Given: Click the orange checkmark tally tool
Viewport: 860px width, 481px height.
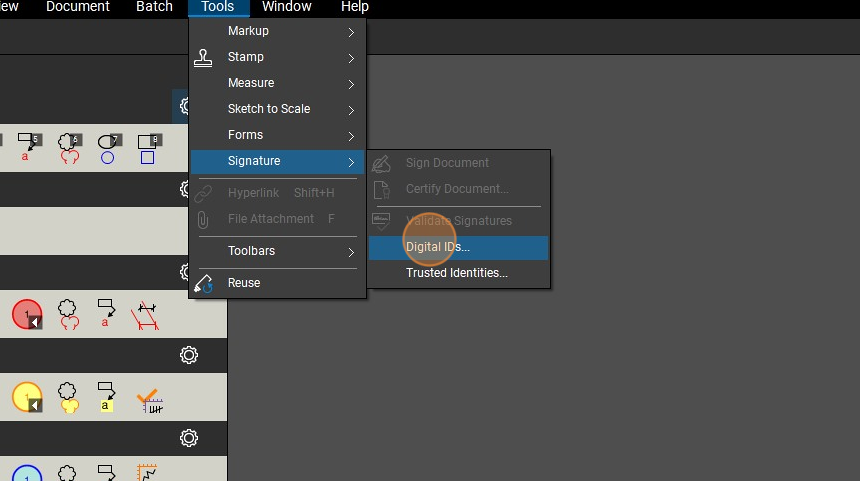Looking at the screenshot, I should 149,399.
